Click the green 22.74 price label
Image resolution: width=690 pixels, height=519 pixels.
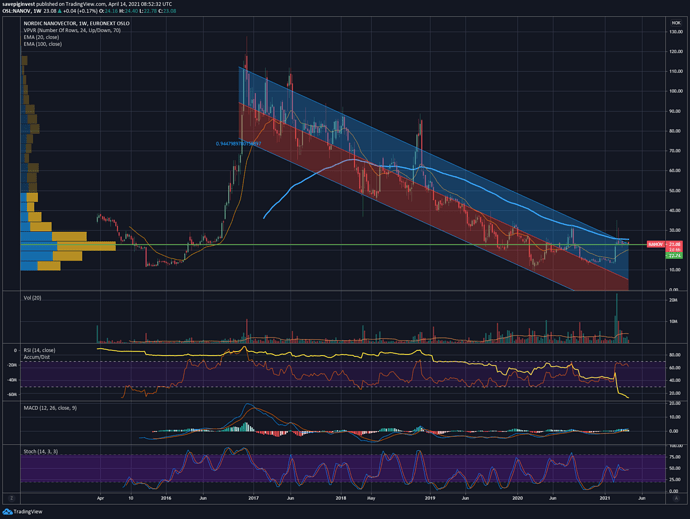(x=675, y=255)
